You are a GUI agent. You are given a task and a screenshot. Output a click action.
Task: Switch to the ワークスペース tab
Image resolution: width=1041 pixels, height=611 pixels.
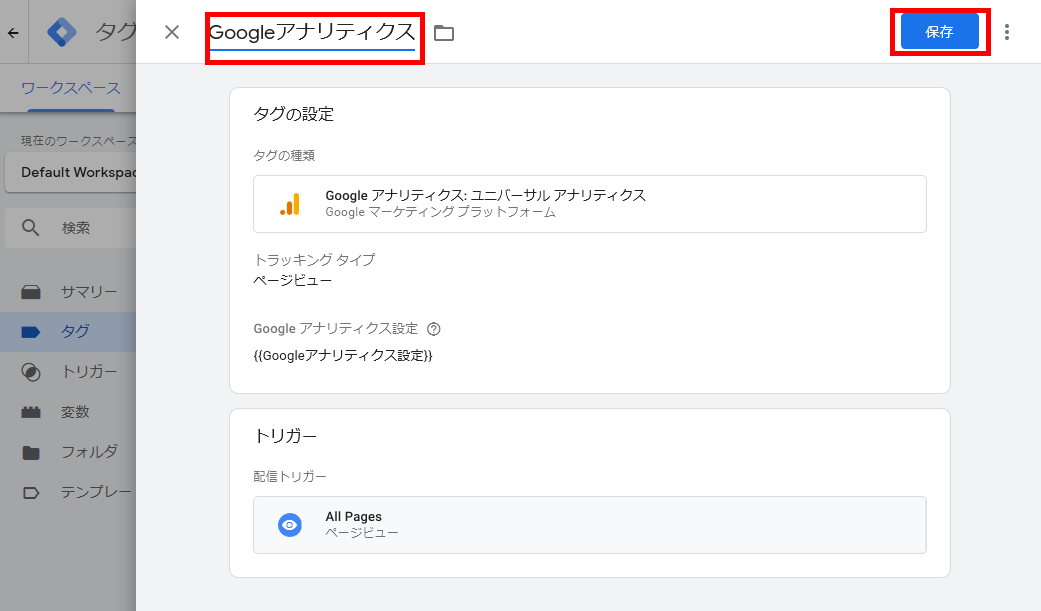pos(70,88)
